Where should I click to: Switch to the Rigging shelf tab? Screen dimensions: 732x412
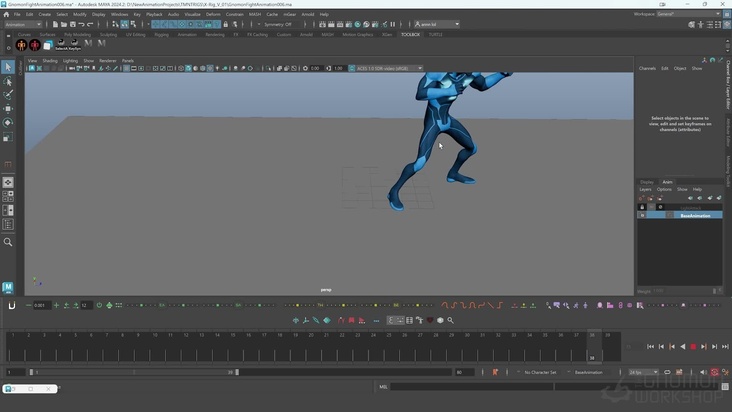click(161, 34)
